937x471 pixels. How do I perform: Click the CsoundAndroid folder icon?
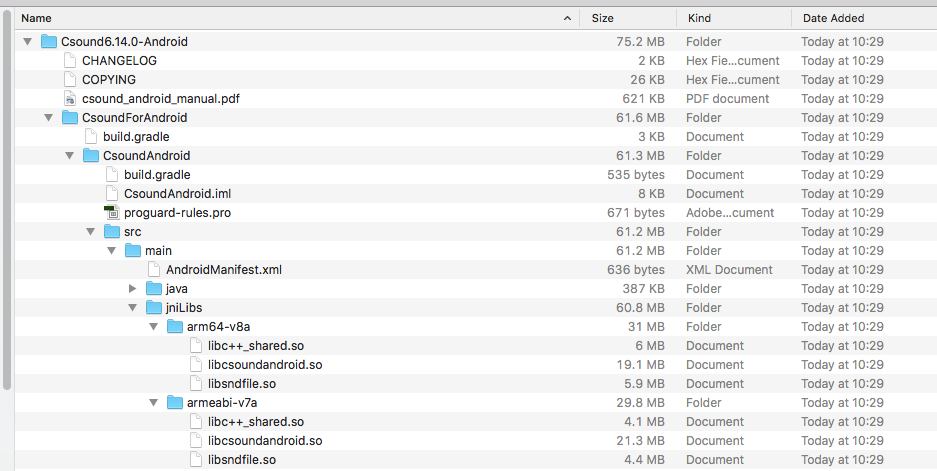coord(91,155)
